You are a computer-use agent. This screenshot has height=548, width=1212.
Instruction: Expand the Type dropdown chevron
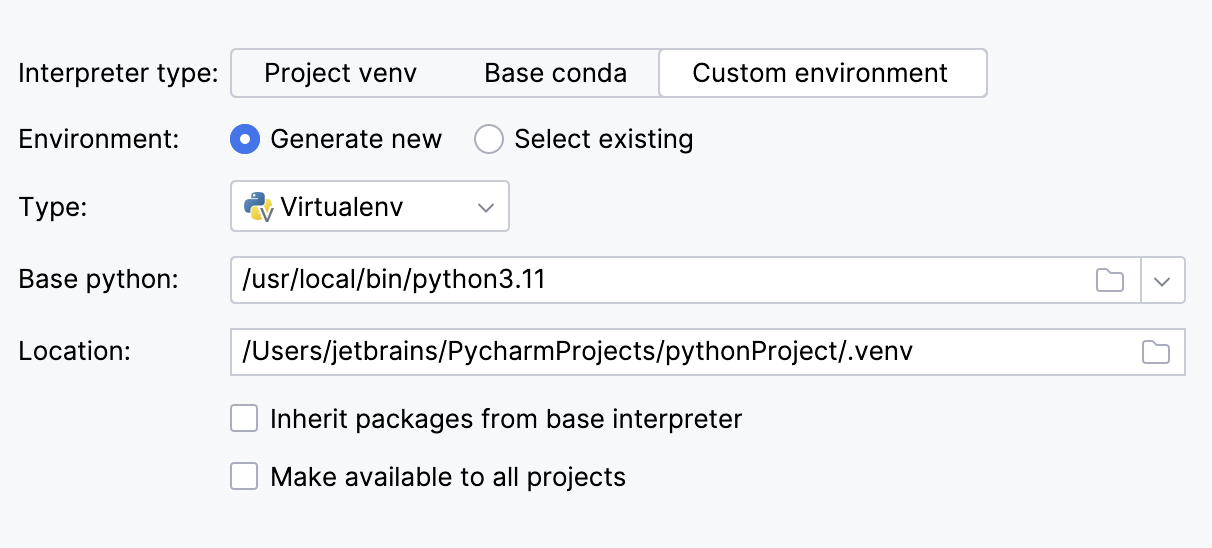tap(486, 207)
